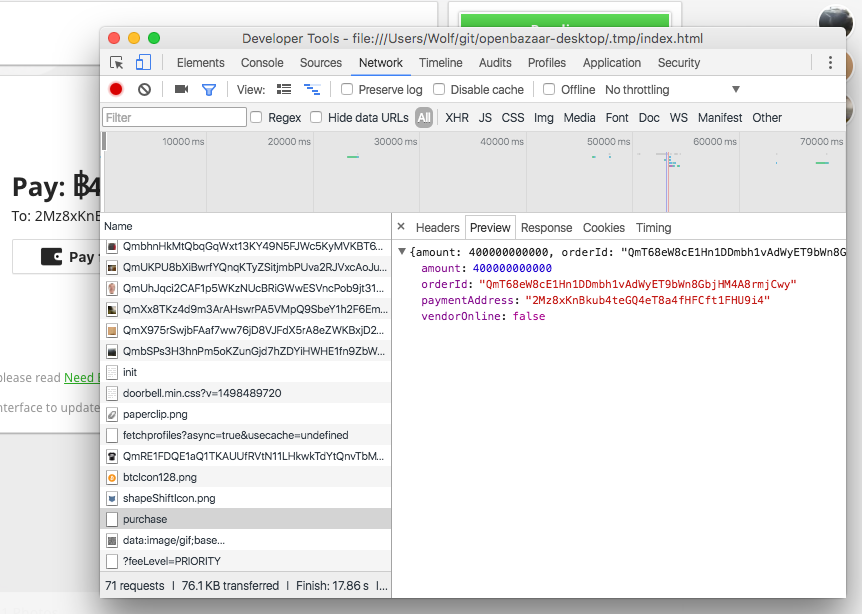
Task: Click the QmUKPU8bXiBwrfYQnqKTyZ request thumbnail
Action: 112,268
